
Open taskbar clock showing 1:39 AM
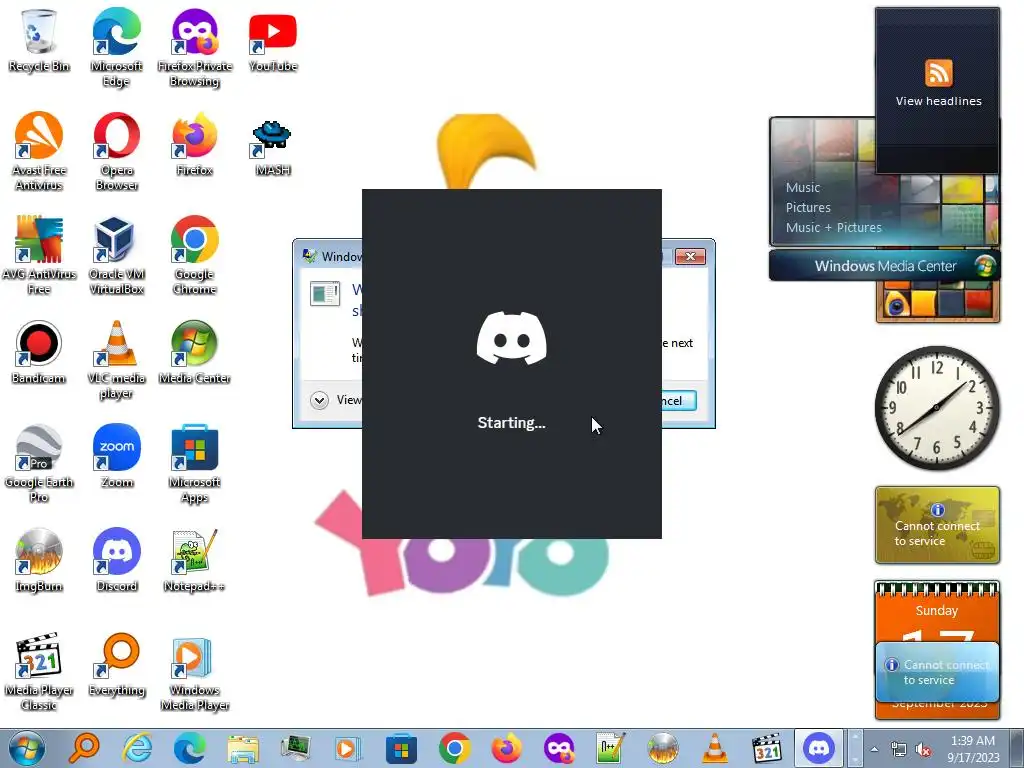point(974,749)
